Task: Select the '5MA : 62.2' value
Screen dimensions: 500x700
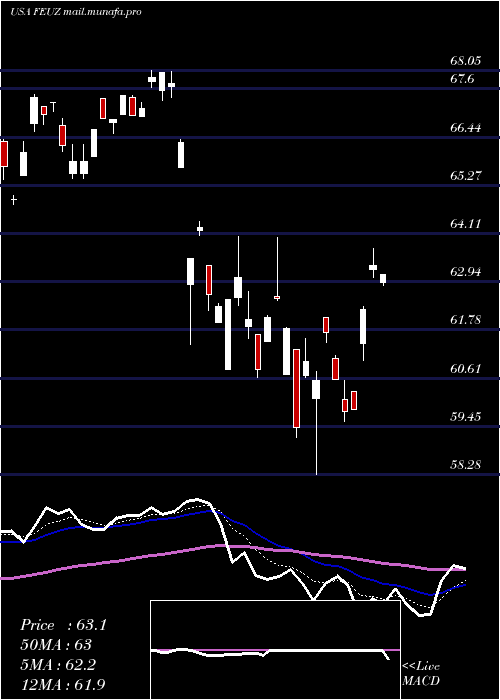Action: tap(58, 664)
